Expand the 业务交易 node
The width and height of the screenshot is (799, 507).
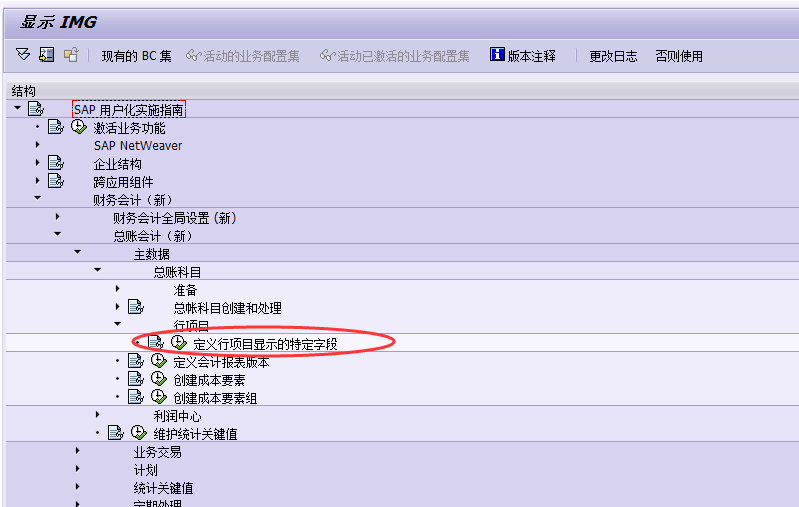77,451
